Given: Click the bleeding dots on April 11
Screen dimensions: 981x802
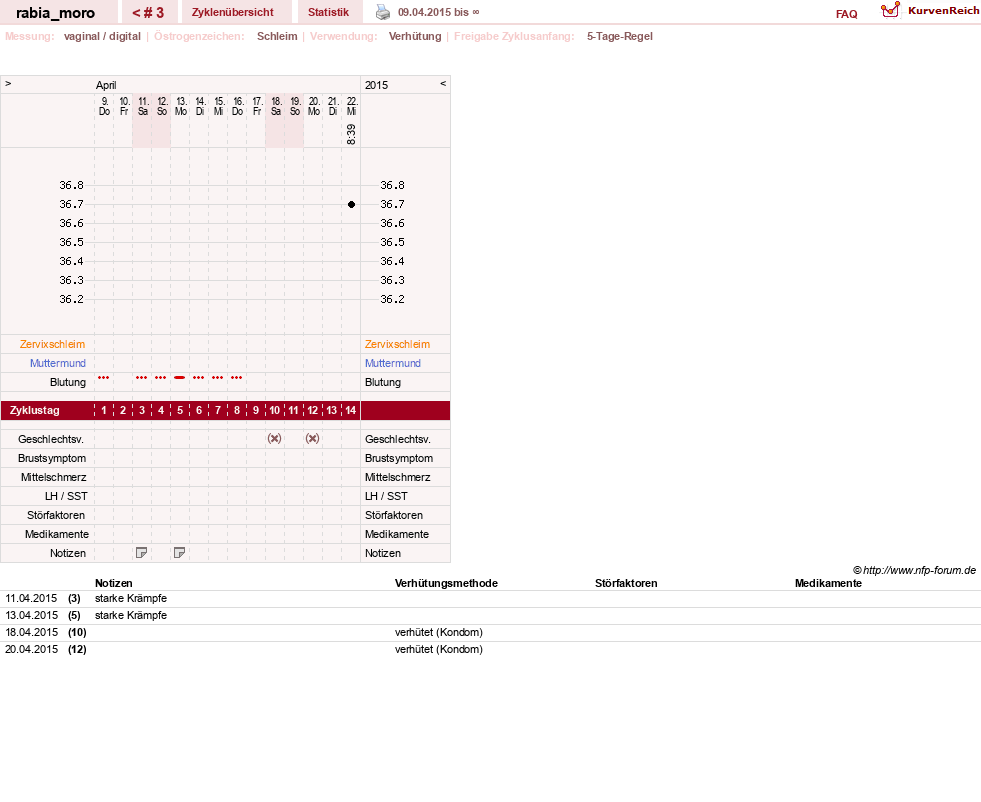Looking at the screenshot, I should tap(142, 378).
